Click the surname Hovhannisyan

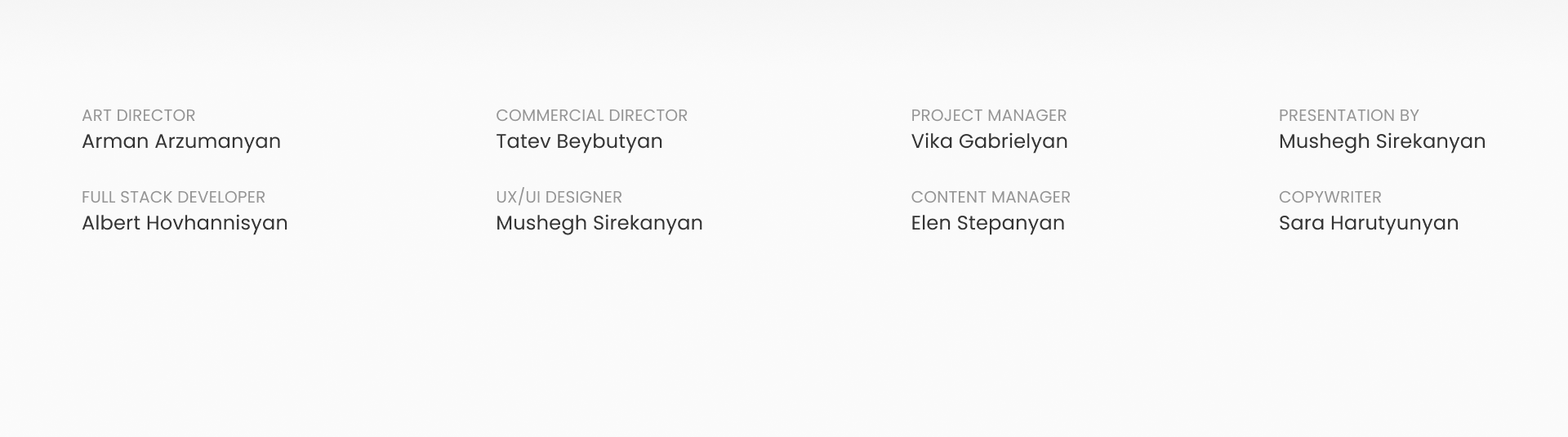(217, 223)
